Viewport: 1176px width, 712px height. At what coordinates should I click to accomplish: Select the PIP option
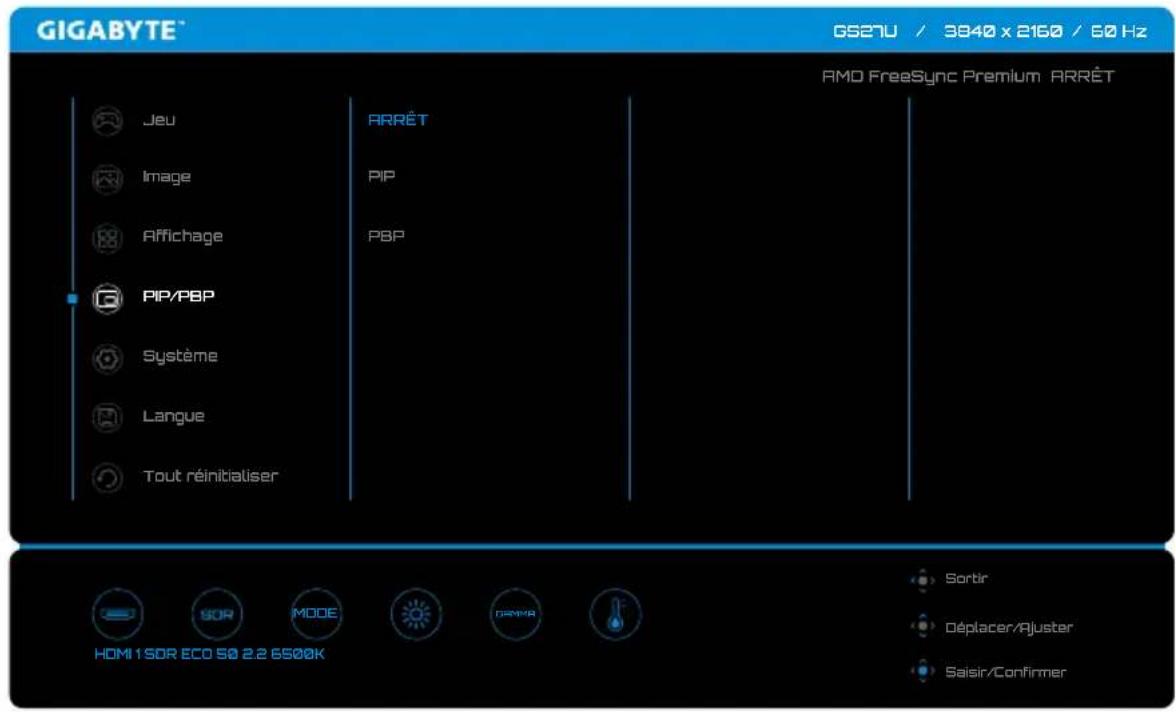point(381,176)
